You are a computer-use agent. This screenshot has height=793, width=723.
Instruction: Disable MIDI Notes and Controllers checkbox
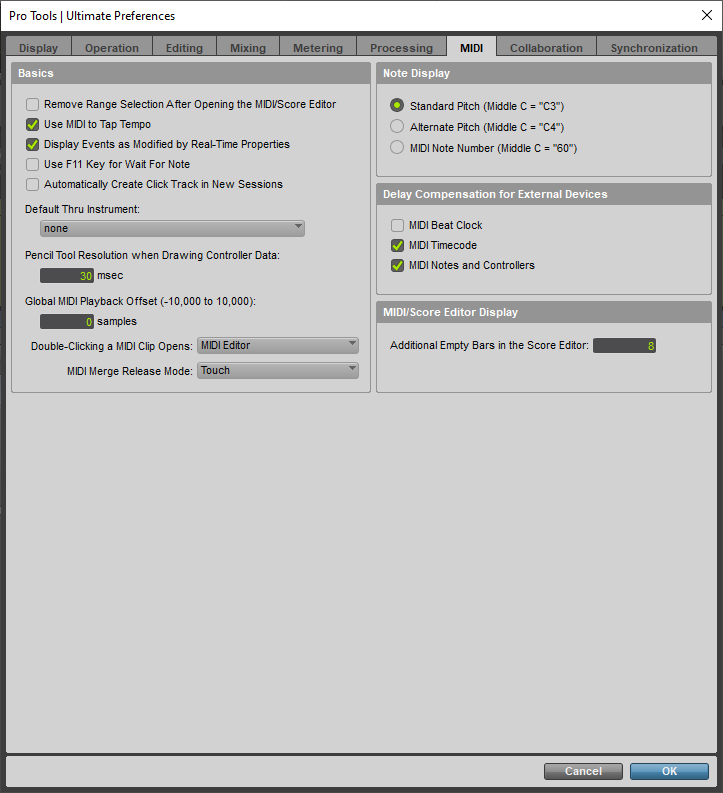pyautogui.click(x=397, y=266)
